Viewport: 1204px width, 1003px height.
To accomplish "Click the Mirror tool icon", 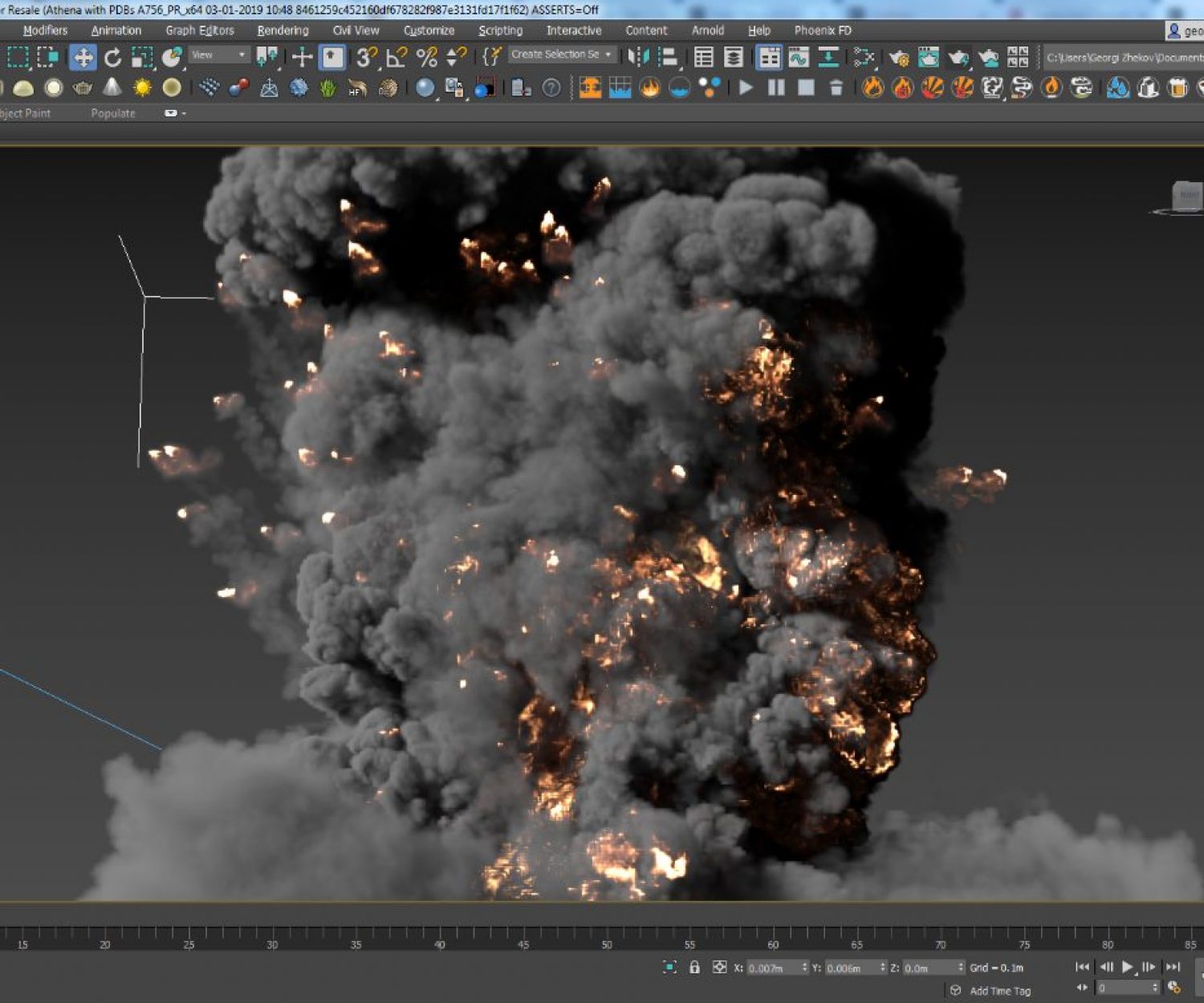I will [x=638, y=57].
